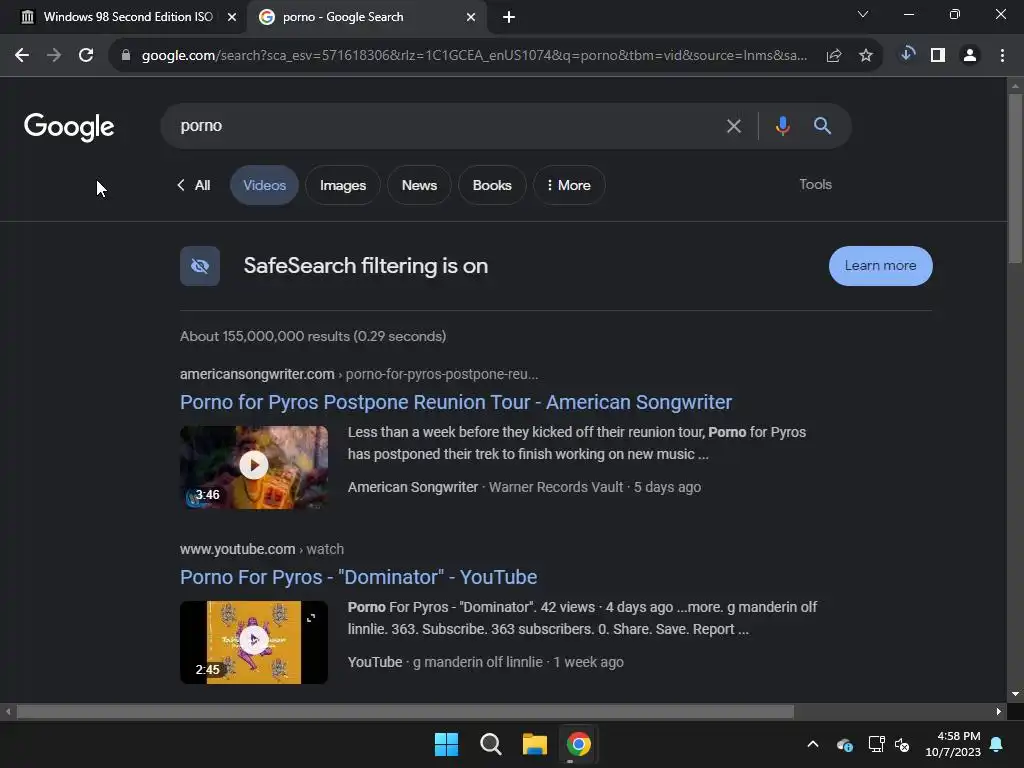Screen dimensions: 1024x768
Task: Open the taskbar clock showing 4:58 PM
Action: coord(953,744)
